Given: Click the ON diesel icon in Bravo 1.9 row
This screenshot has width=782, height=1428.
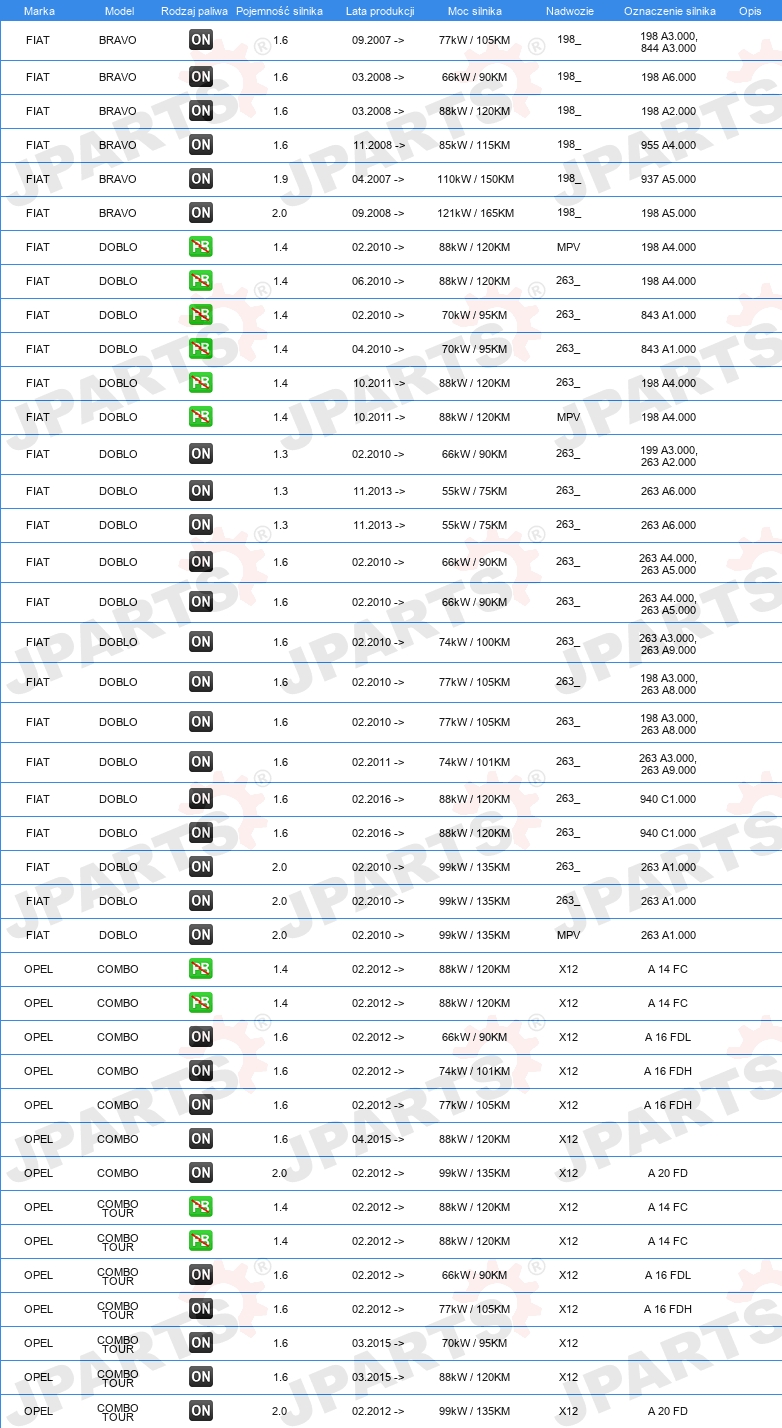Looking at the screenshot, I should tap(201, 179).
